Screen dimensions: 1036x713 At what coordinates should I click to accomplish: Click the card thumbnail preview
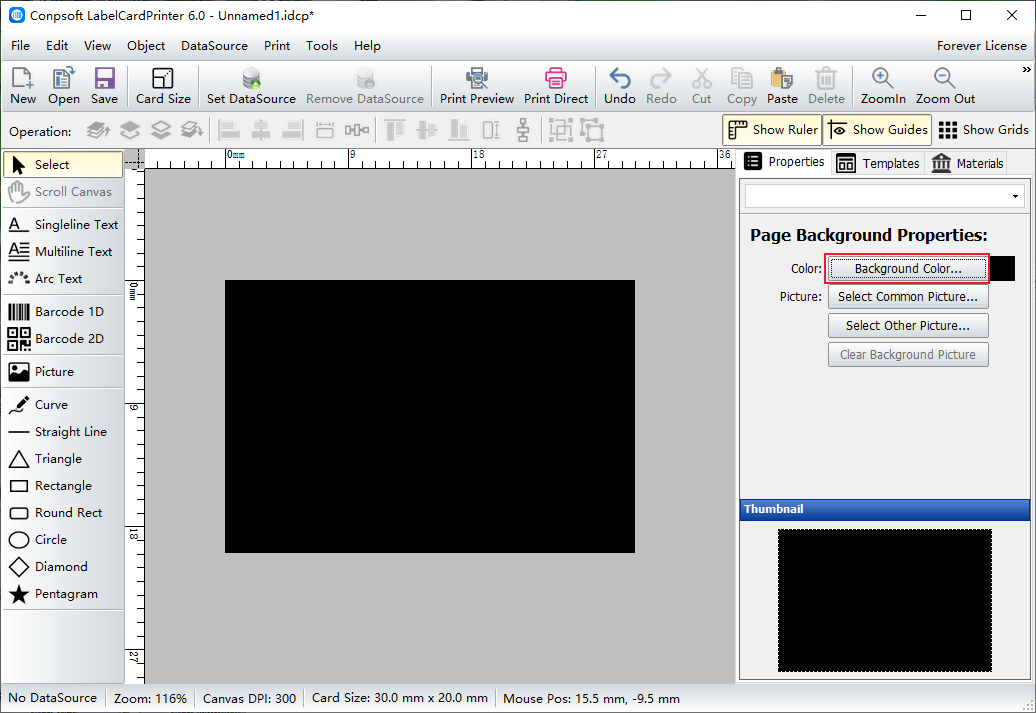[885, 601]
